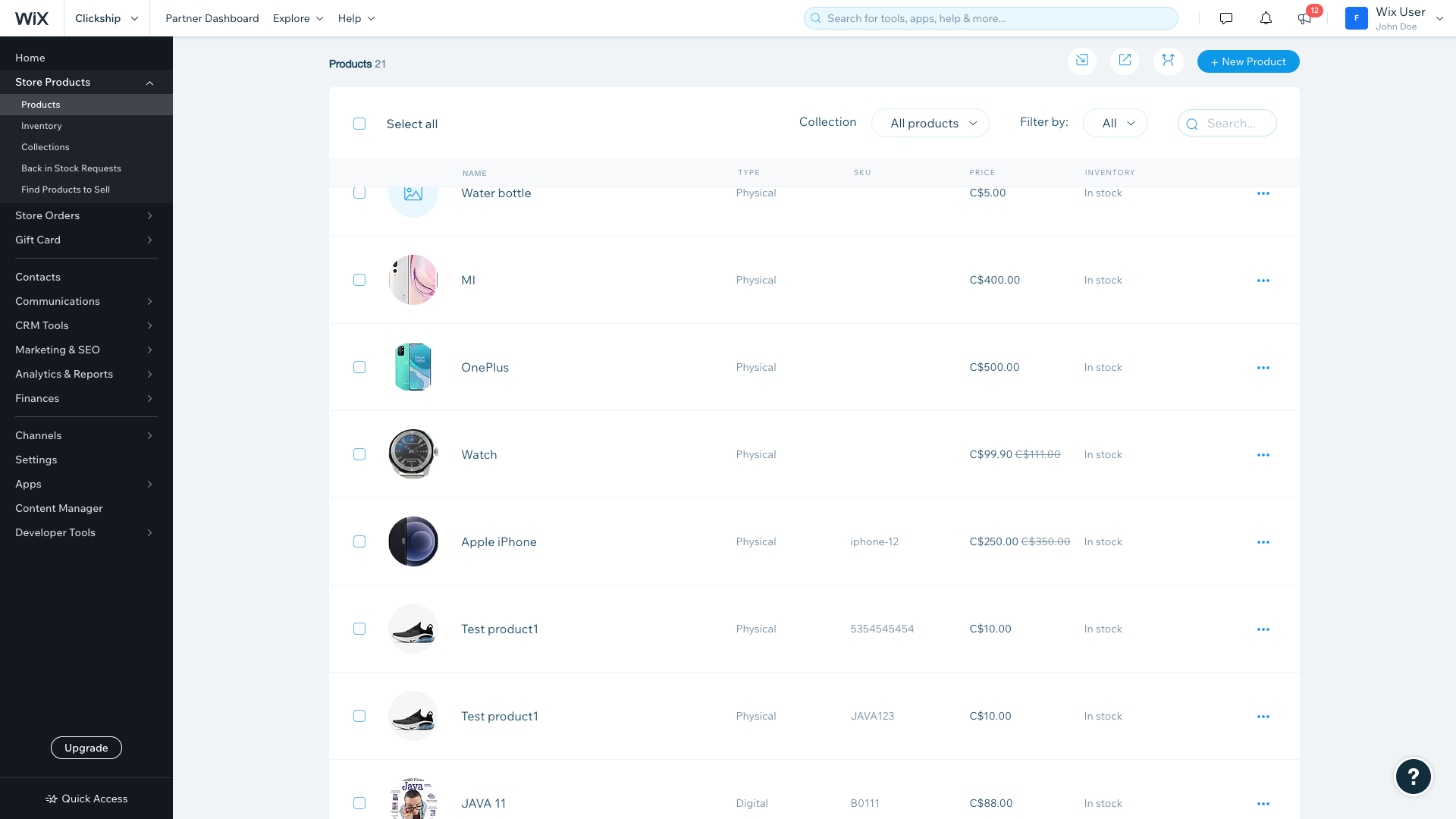Open more actions for Apple iPhone

tap(1263, 542)
